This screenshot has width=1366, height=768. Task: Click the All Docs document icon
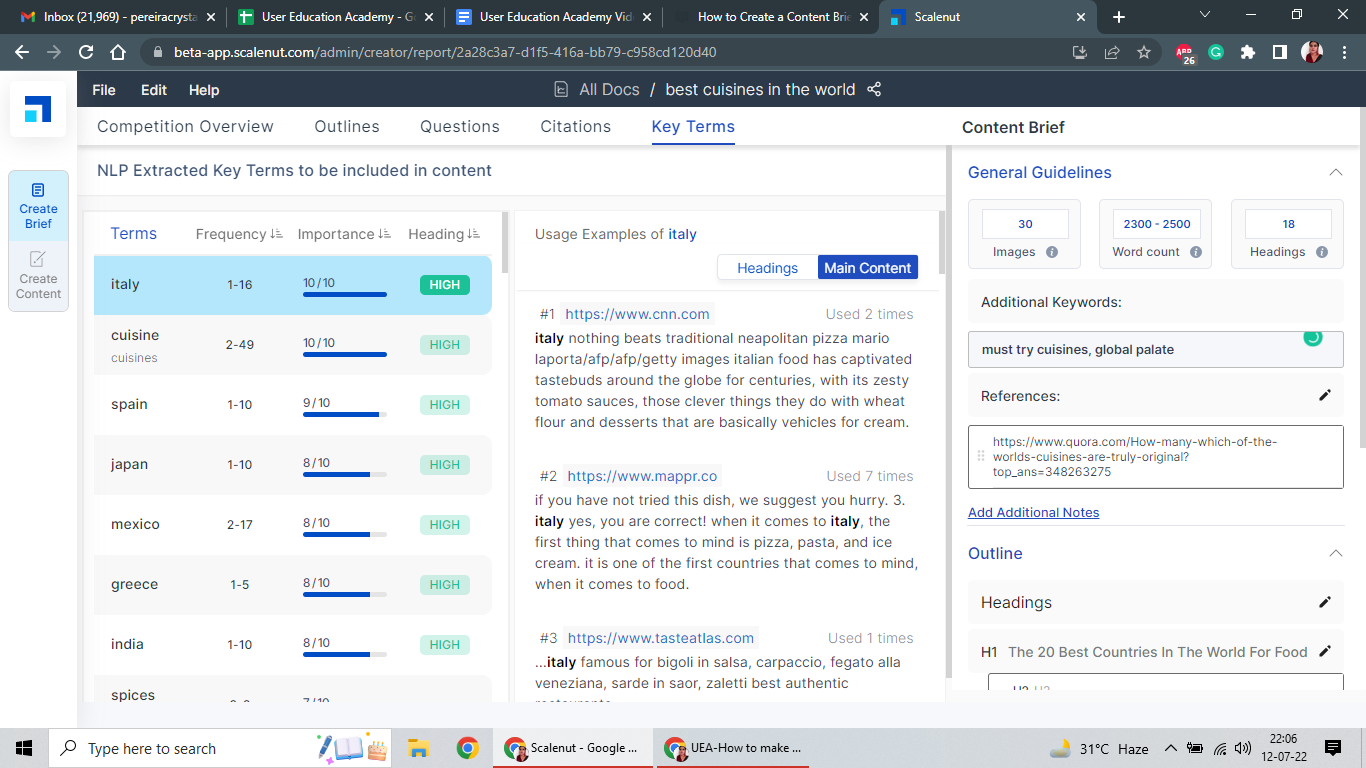562,90
